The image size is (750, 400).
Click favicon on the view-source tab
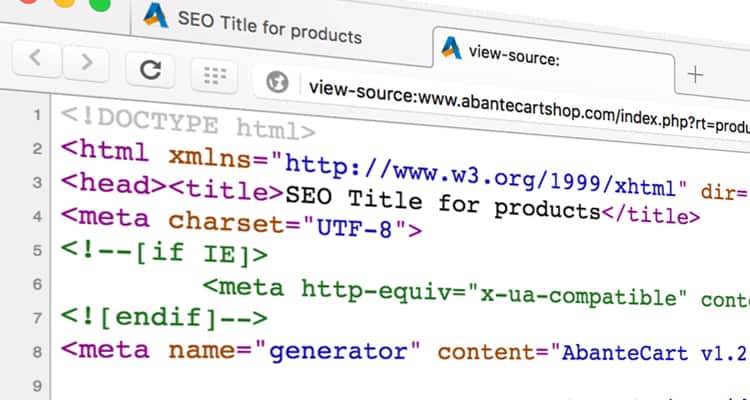tap(451, 48)
